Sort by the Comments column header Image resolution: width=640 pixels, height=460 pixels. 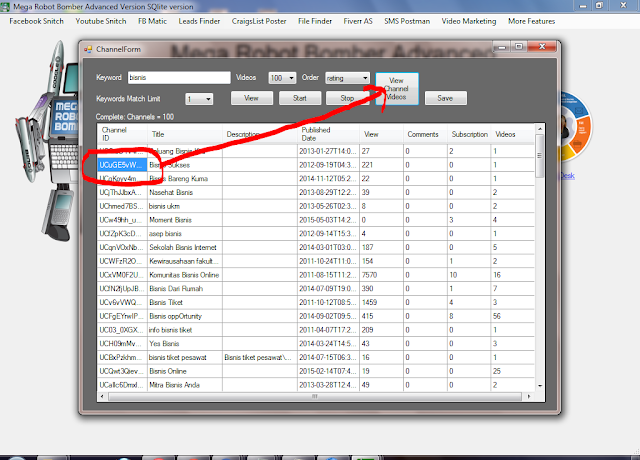pyautogui.click(x=425, y=134)
